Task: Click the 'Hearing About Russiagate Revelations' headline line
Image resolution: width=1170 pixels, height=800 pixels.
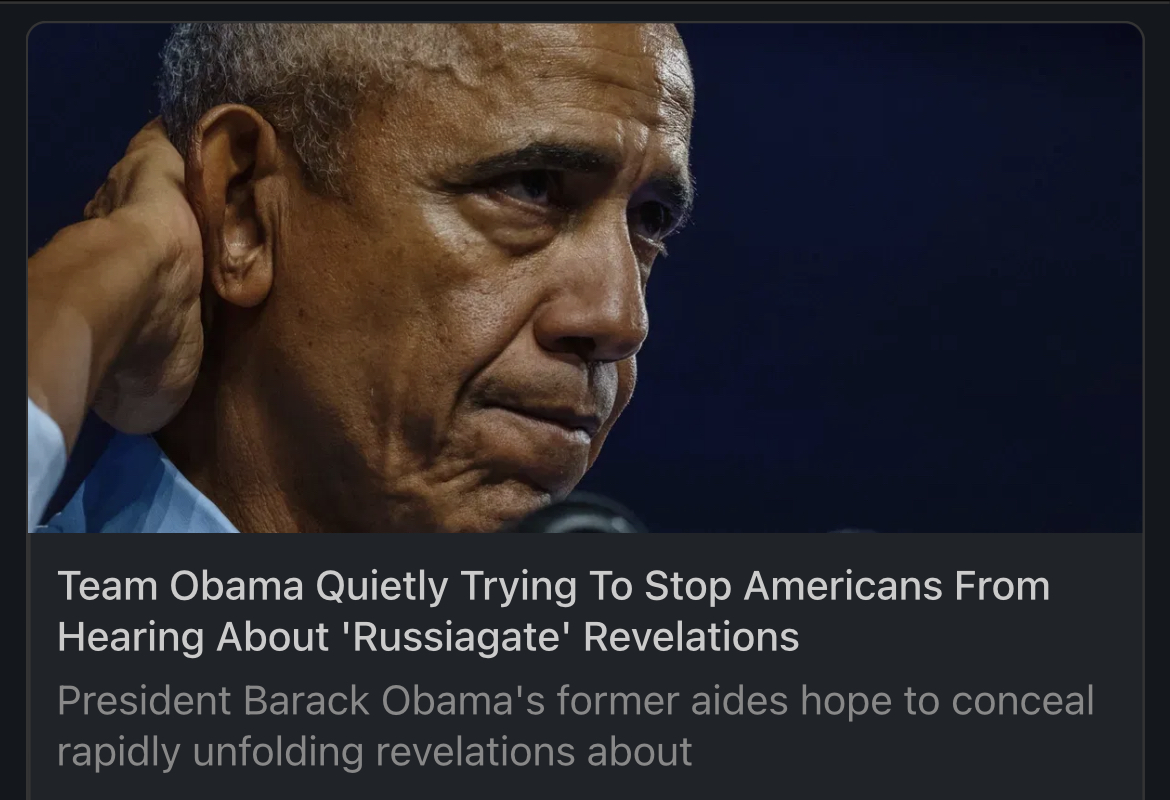Action: coord(428,637)
